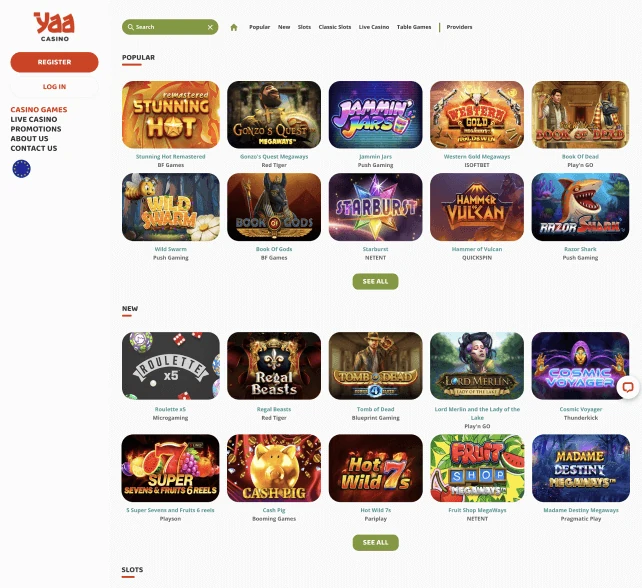The image size is (642, 588).
Task: Select the Table Games tab
Action: pyautogui.click(x=414, y=27)
